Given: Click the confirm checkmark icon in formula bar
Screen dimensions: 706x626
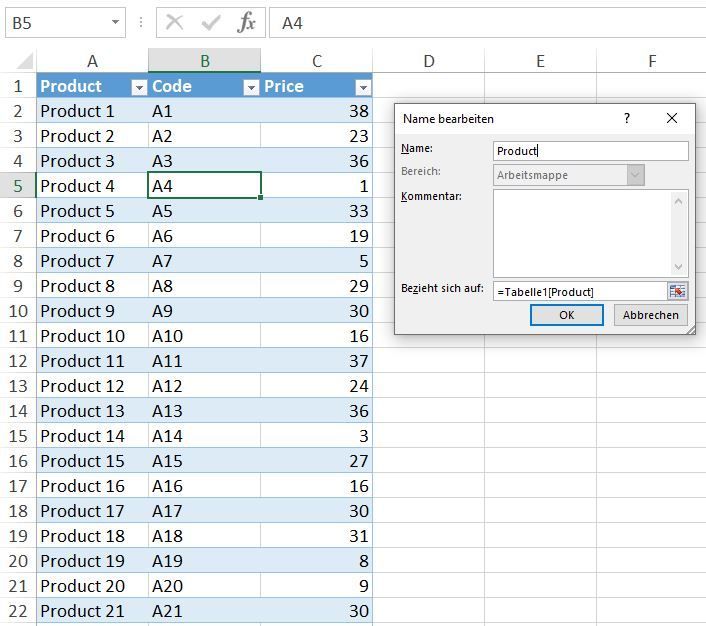Looking at the screenshot, I should pos(210,22).
